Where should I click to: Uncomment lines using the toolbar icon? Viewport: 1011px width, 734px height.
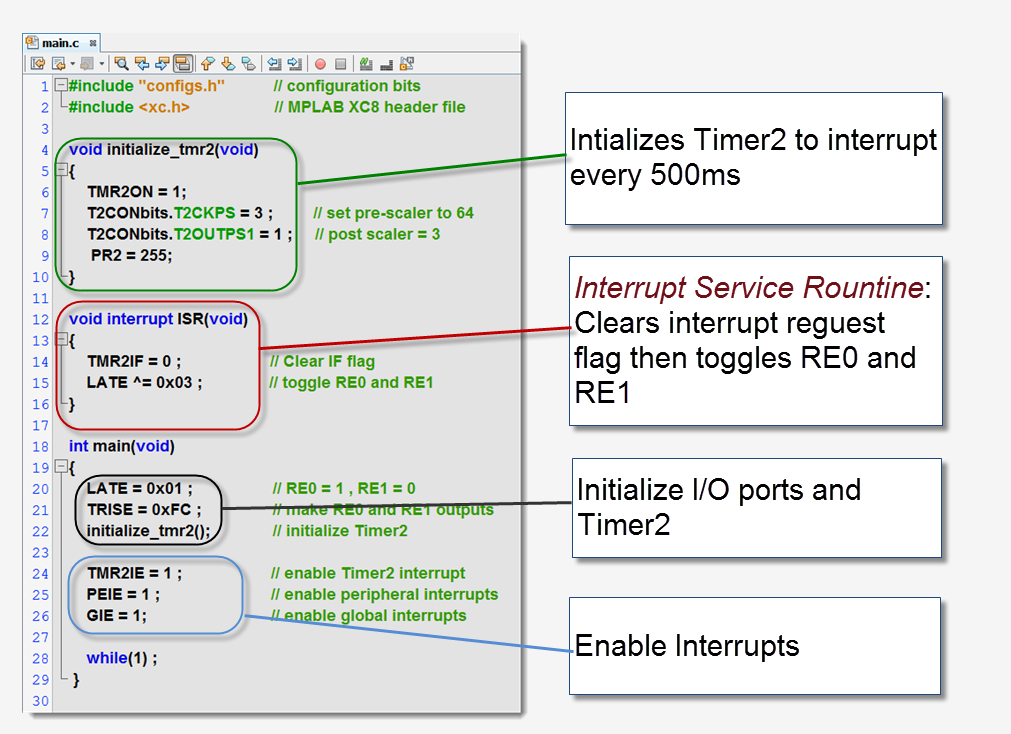coord(385,63)
